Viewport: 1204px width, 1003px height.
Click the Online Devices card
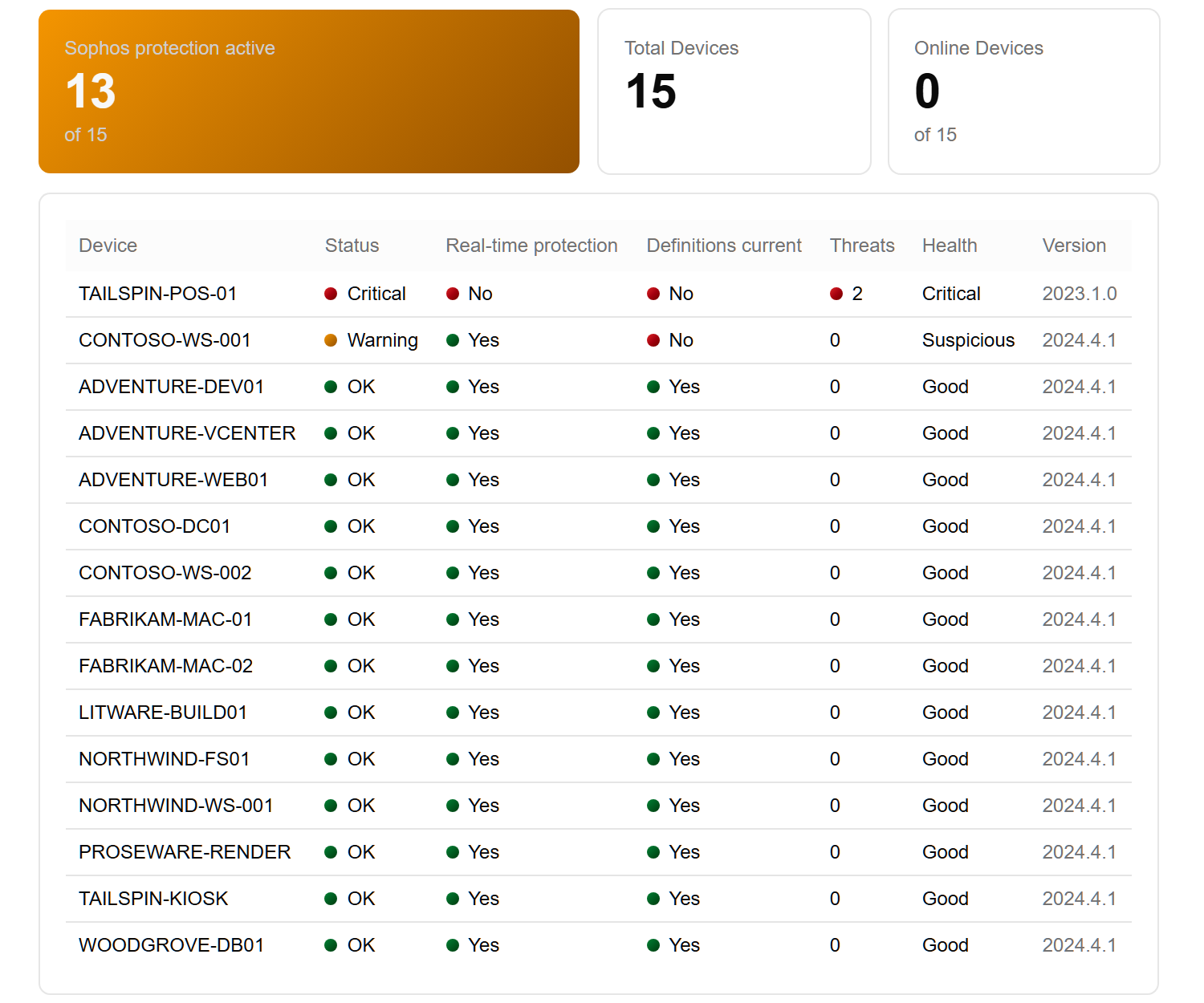(1024, 91)
